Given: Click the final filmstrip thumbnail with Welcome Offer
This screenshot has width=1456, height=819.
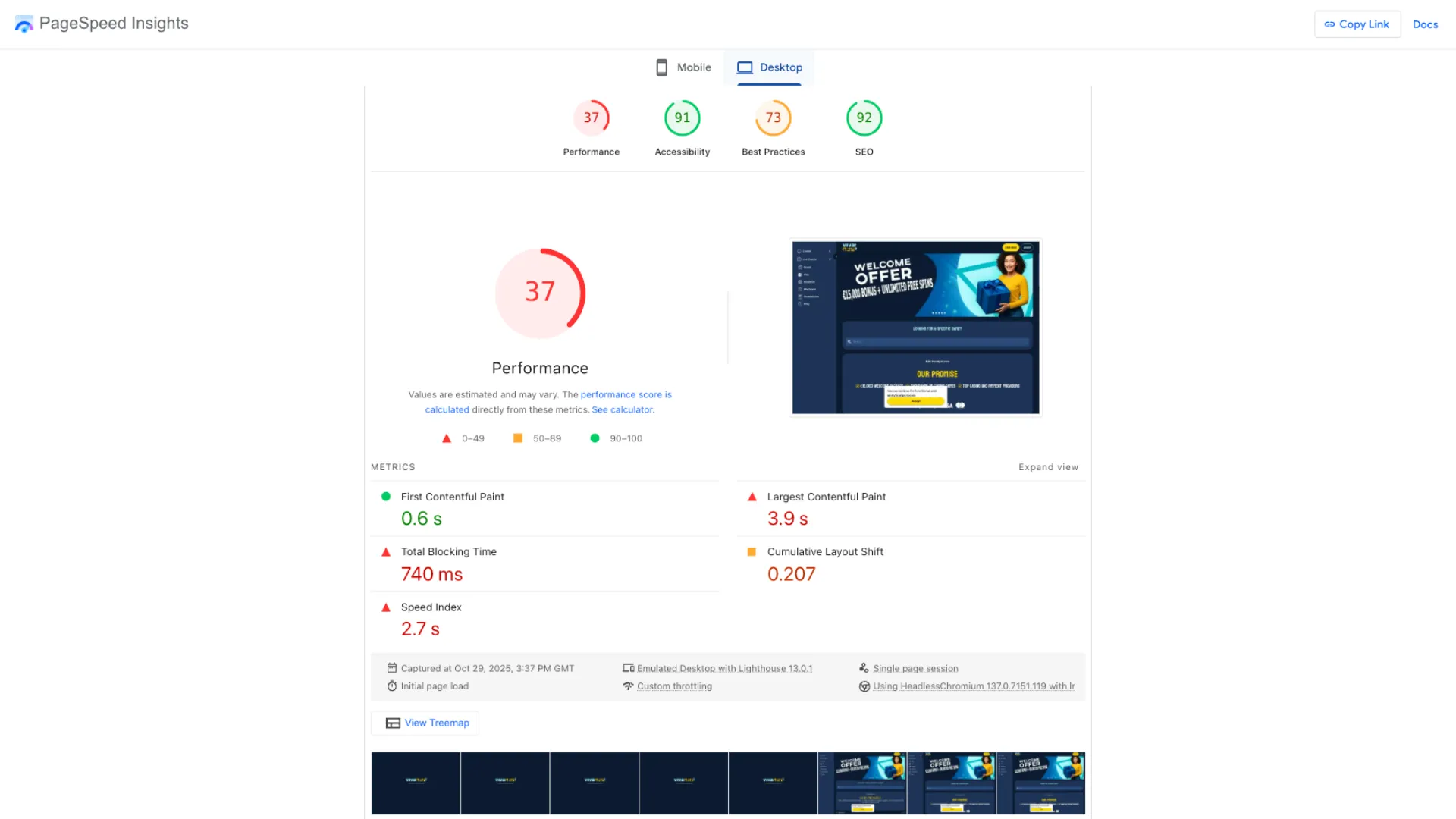Looking at the screenshot, I should tap(1040, 783).
